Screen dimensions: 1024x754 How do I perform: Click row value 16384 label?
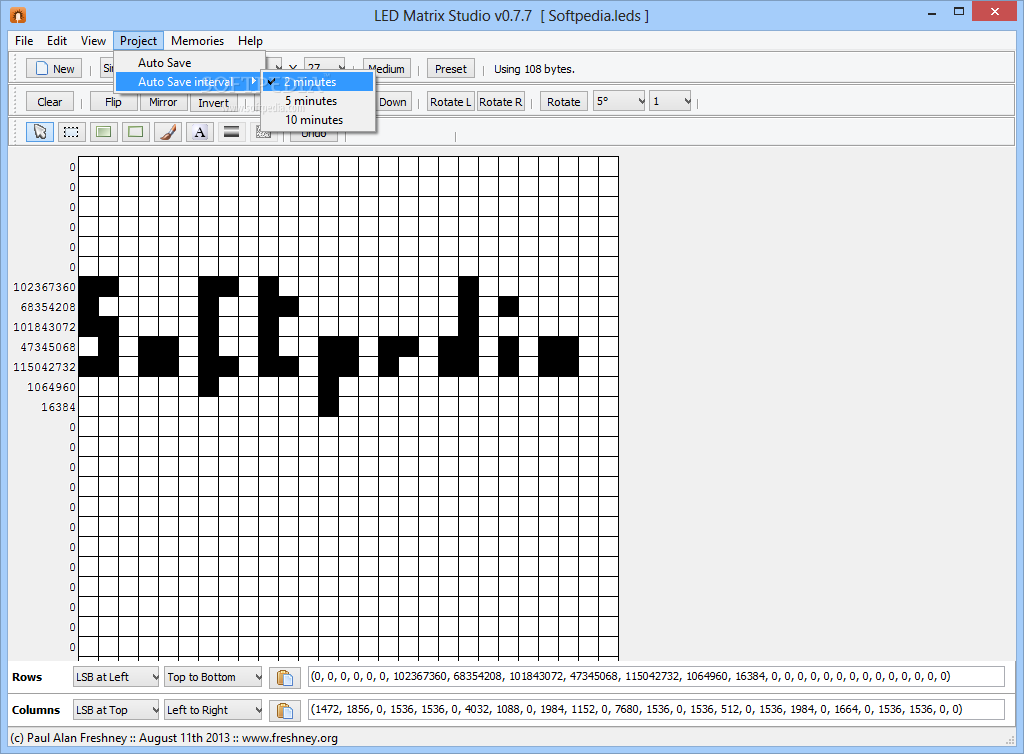(58, 407)
